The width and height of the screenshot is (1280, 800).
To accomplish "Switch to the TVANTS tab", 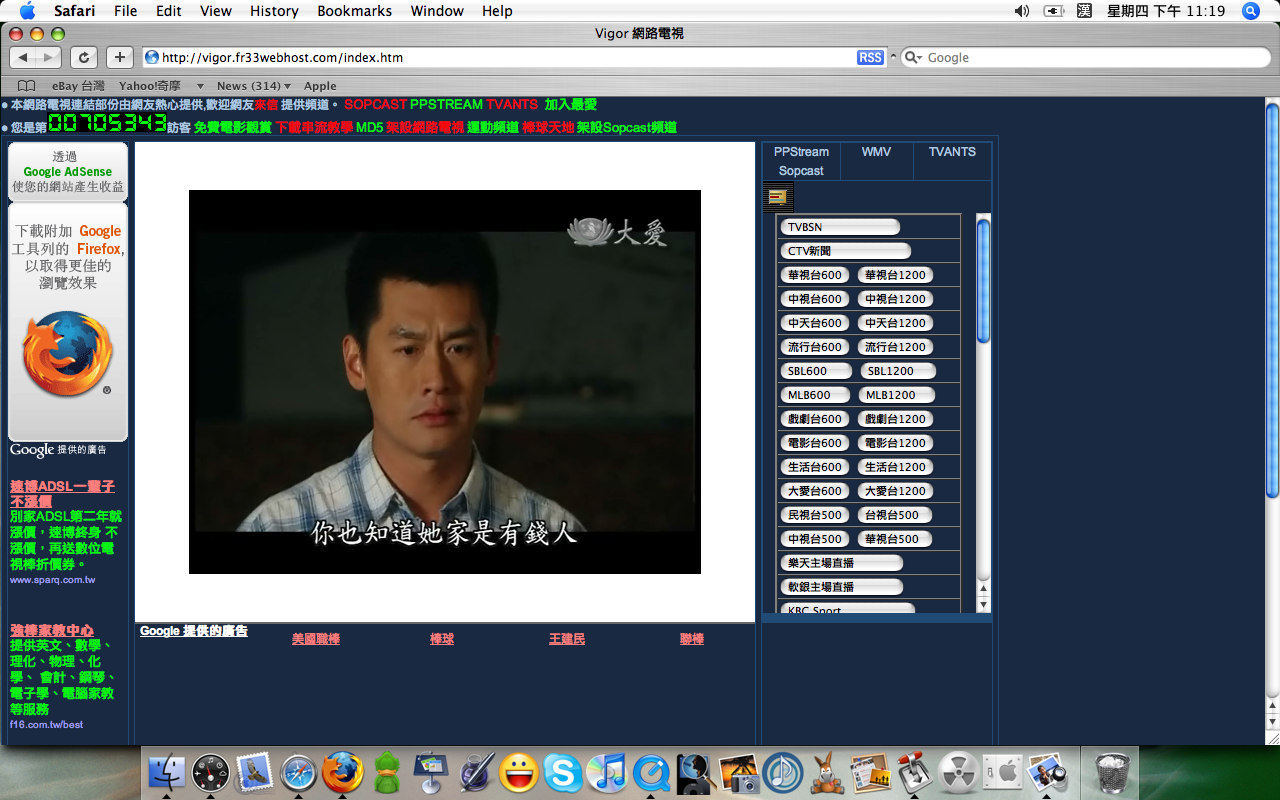I will 952,152.
